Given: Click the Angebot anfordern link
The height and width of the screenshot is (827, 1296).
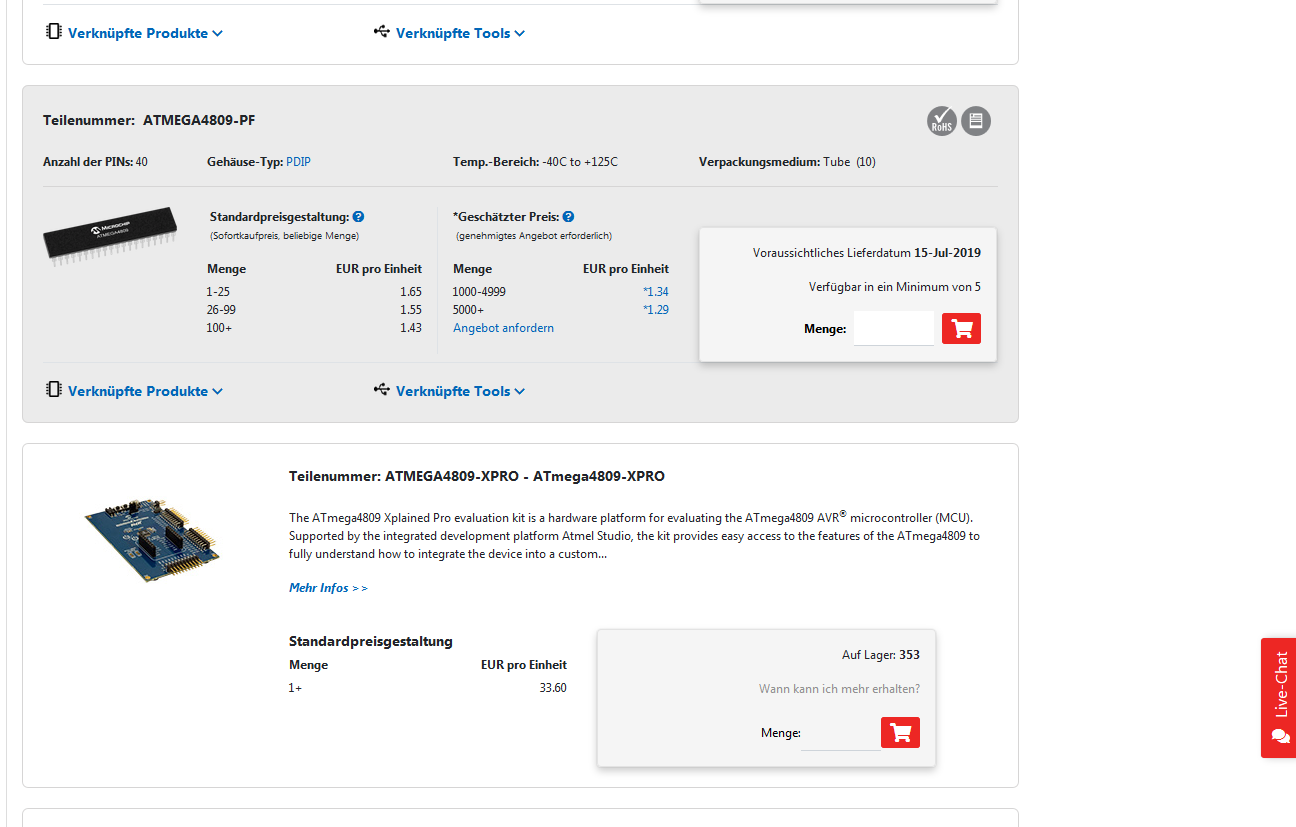Looking at the screenshot, I should (x=503, y=328).
